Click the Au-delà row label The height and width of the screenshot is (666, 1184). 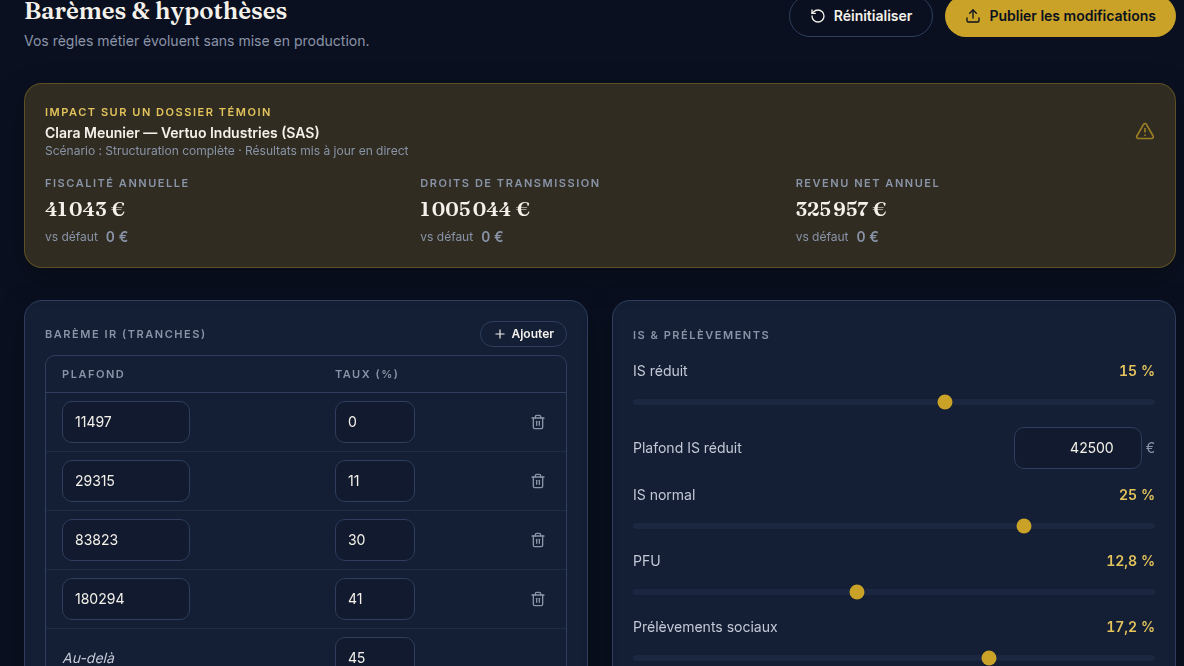coord(88,658)
